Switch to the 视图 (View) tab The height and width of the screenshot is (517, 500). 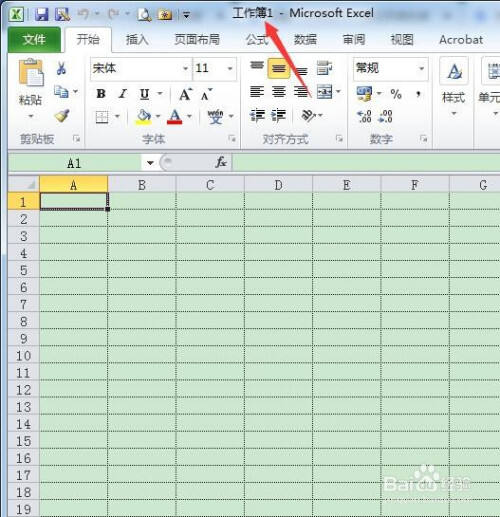pyautogui.click(x=402, y=40)
